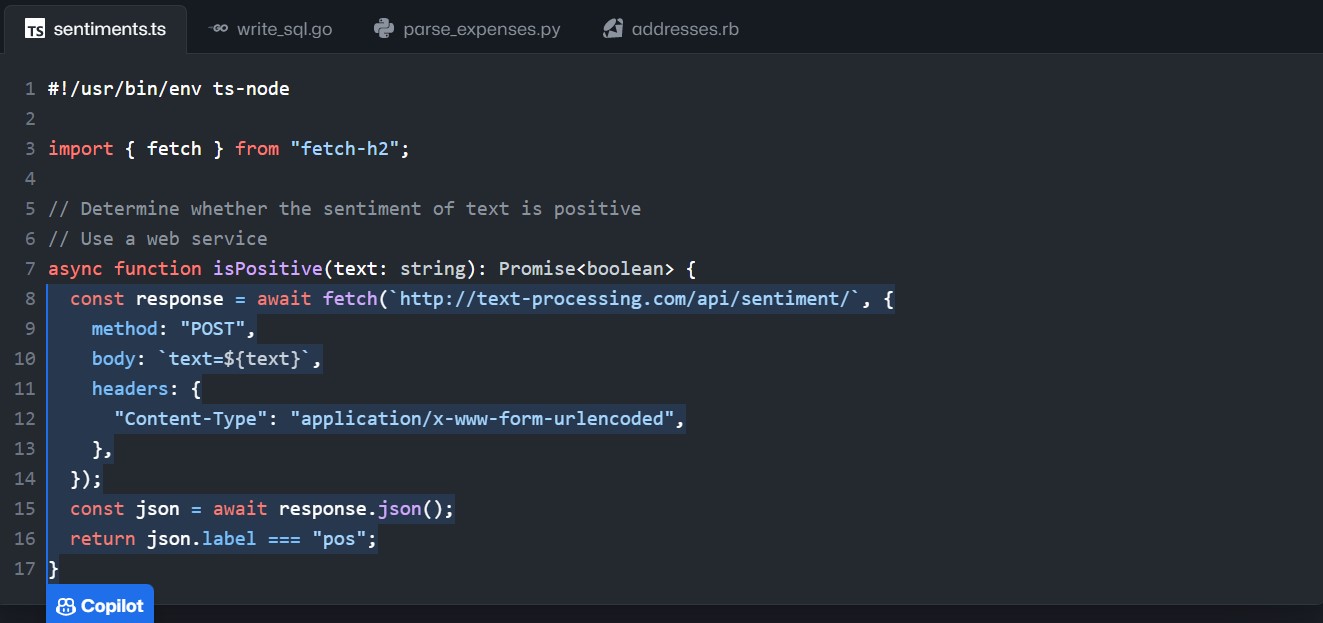The width and height of the screenshot is (1323, 623).
Task: Click line number 7 in gutter
Action: pos(30,269)
